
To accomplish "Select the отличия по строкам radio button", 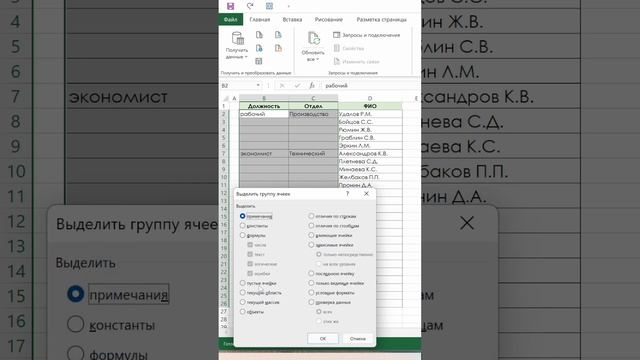I will (x=311, y=216).
